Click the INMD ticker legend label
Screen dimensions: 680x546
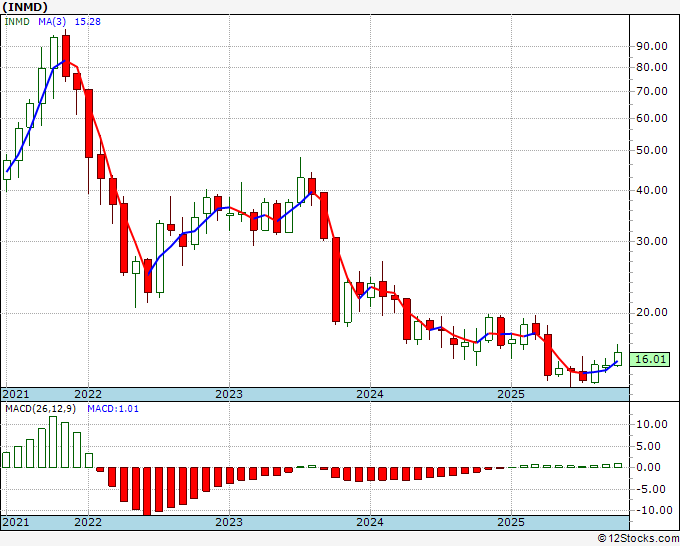coord(17,22)
